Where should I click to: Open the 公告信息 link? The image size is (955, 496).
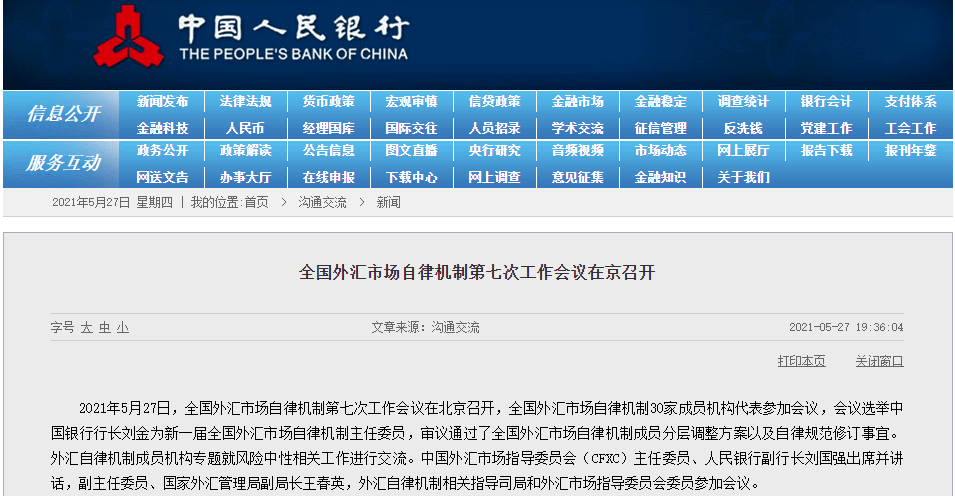(328, 151)
